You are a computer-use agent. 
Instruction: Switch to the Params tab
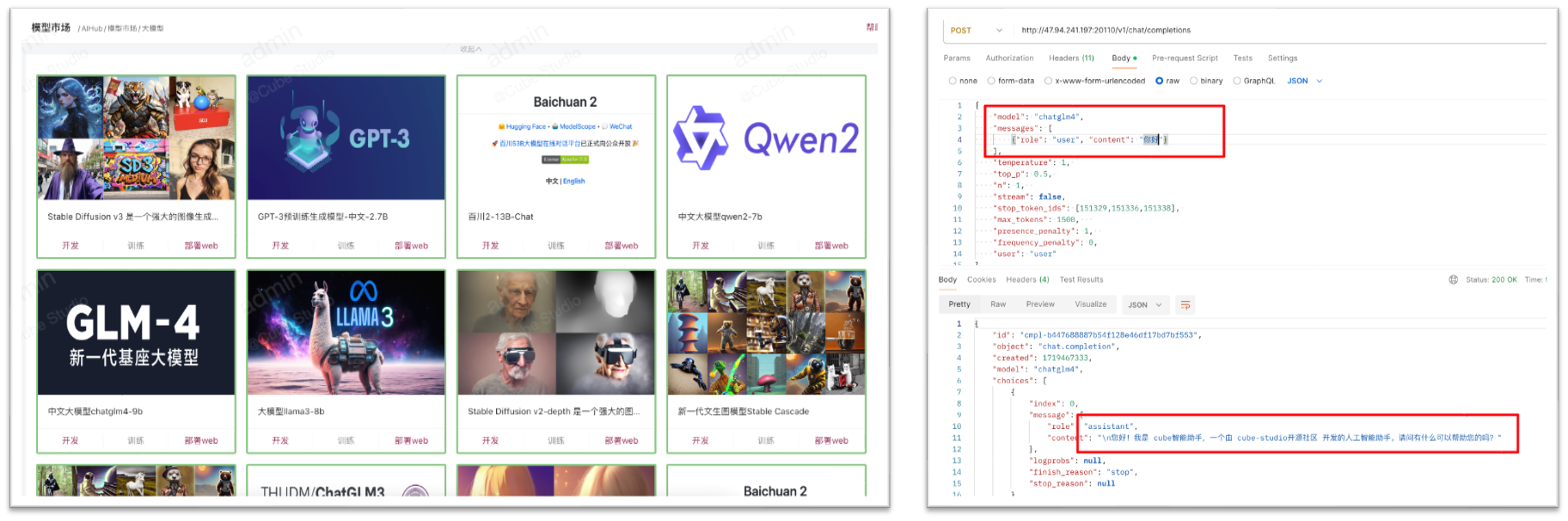point(957,58)
